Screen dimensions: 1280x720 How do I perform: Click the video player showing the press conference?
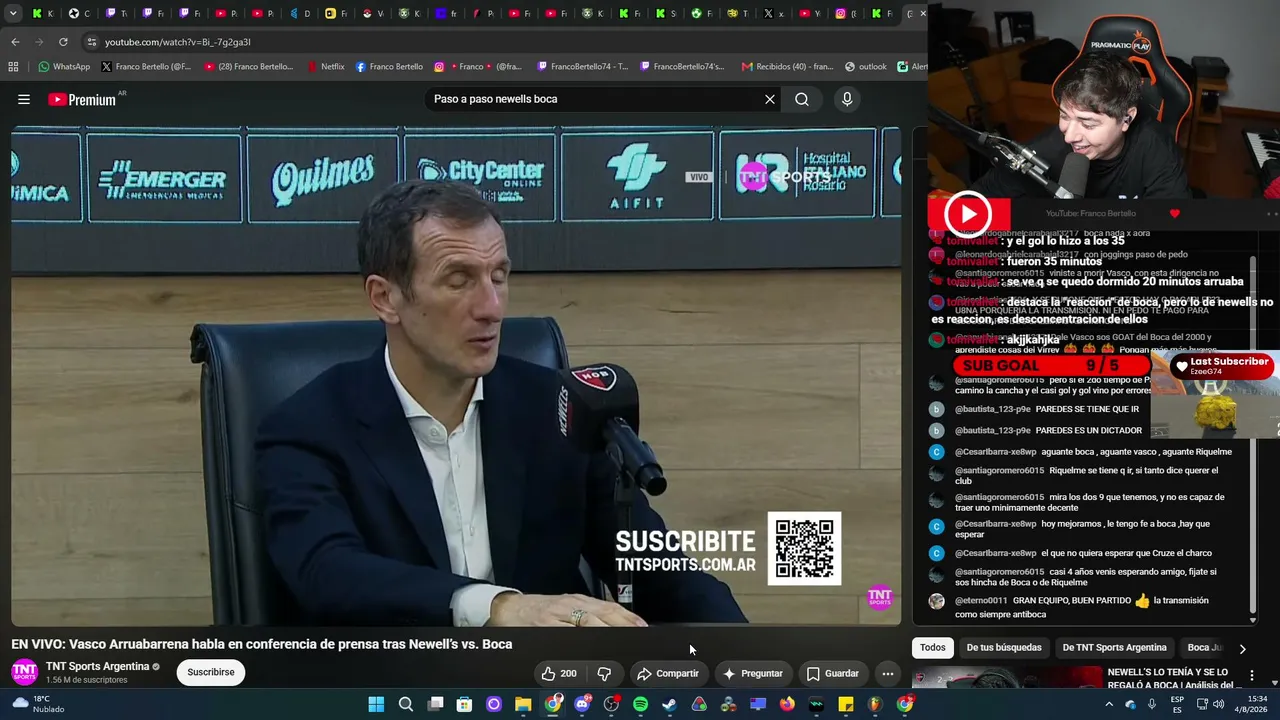(456, 376)
